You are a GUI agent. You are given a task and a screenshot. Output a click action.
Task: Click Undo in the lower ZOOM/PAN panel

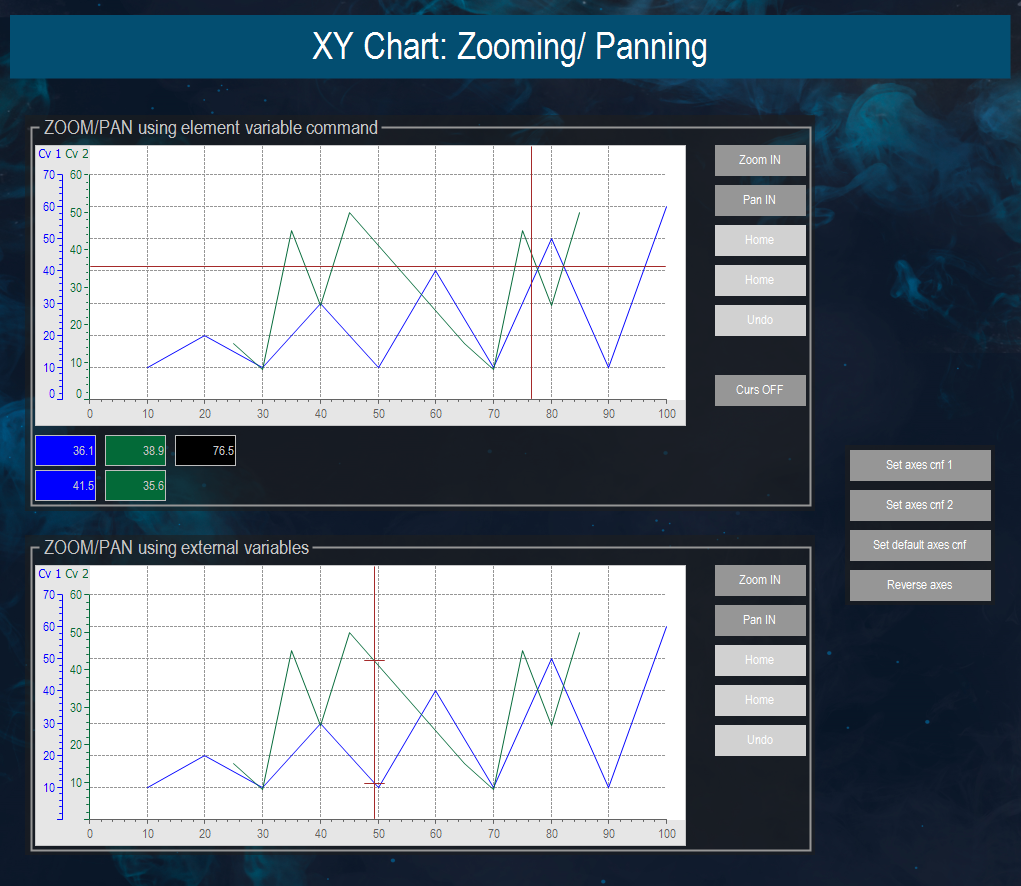pos(759,740)
